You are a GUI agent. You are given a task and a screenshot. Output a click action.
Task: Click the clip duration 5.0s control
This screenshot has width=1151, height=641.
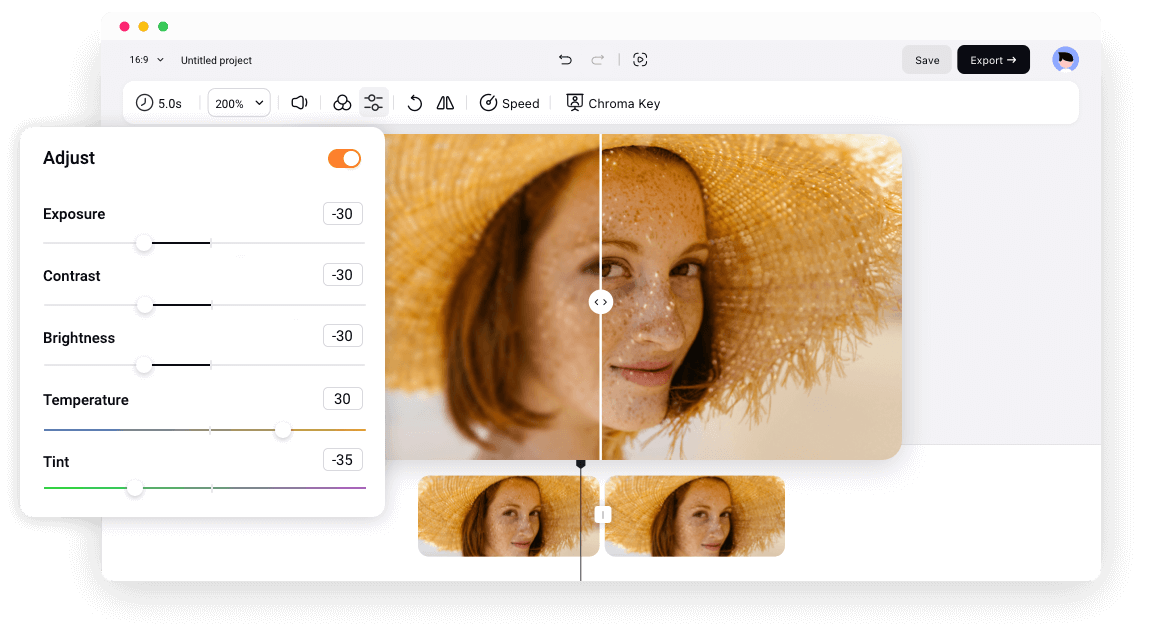point(160,102)
